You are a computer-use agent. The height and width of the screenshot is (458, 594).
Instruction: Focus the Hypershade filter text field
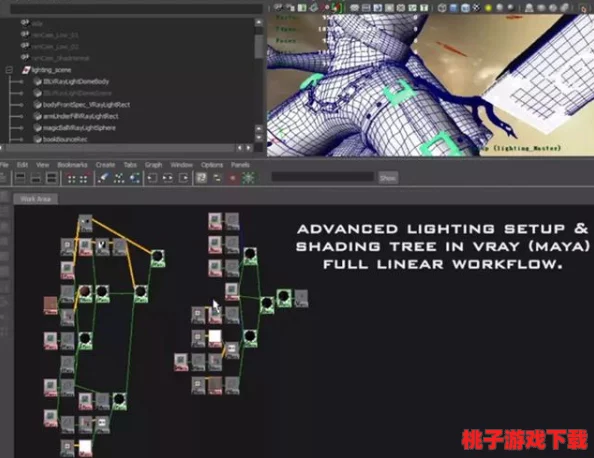coord(323,177)
